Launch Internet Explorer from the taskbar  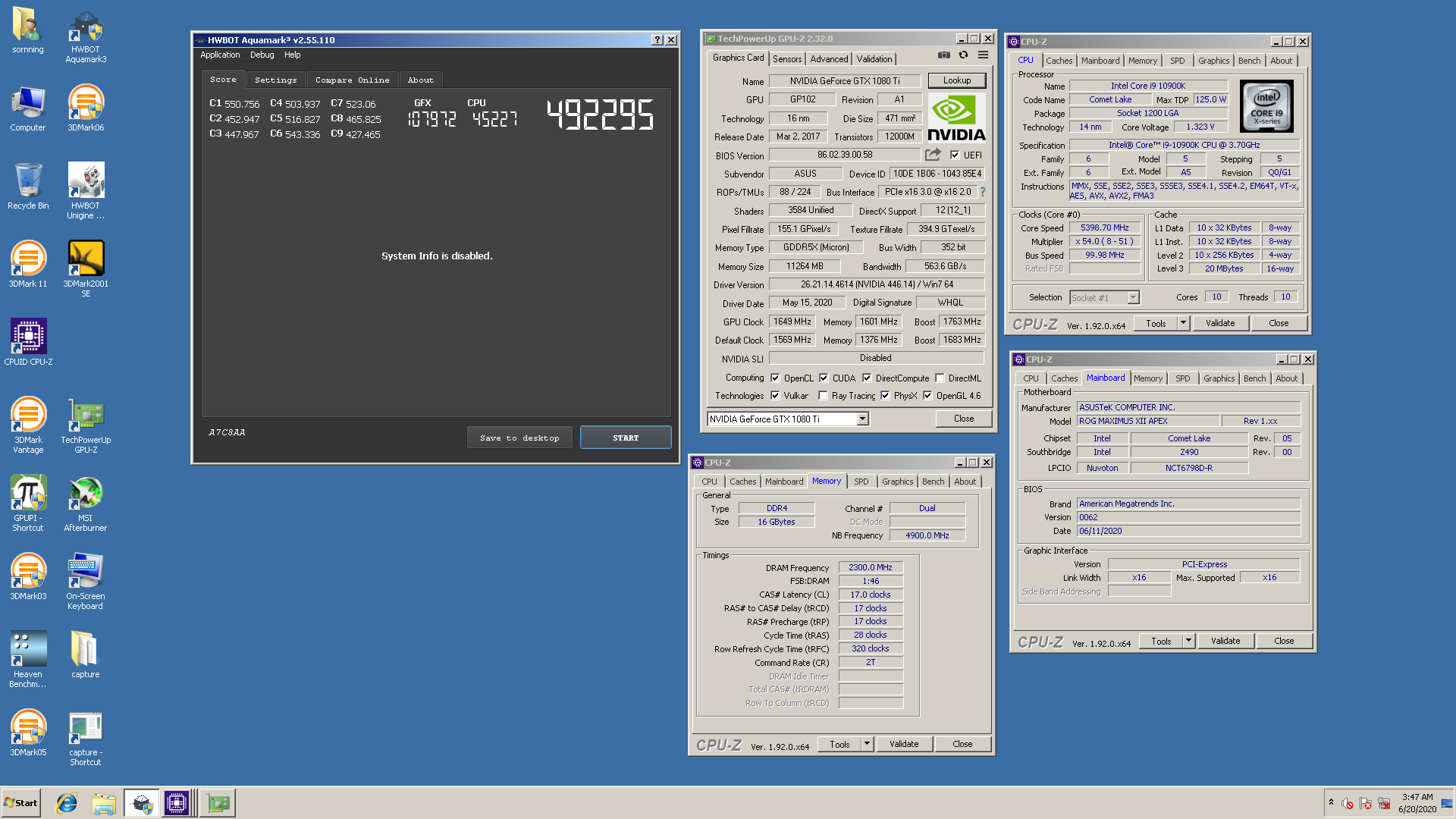click(67, 803)
